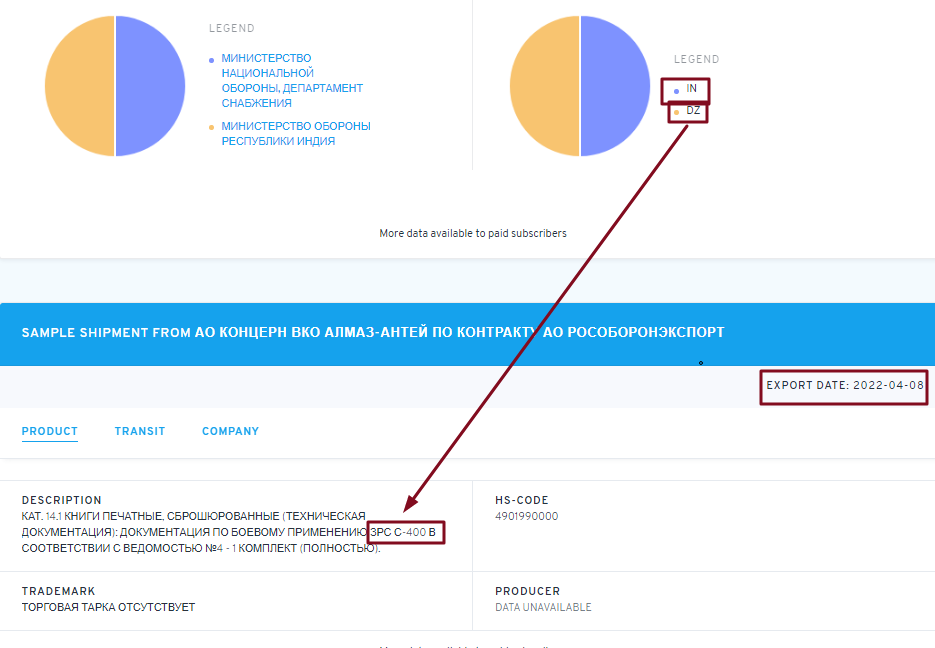This screenshot has height=648, width=935.
Task: Select blue slice of the IN/DZ pie chart
Action: [615, 86]
